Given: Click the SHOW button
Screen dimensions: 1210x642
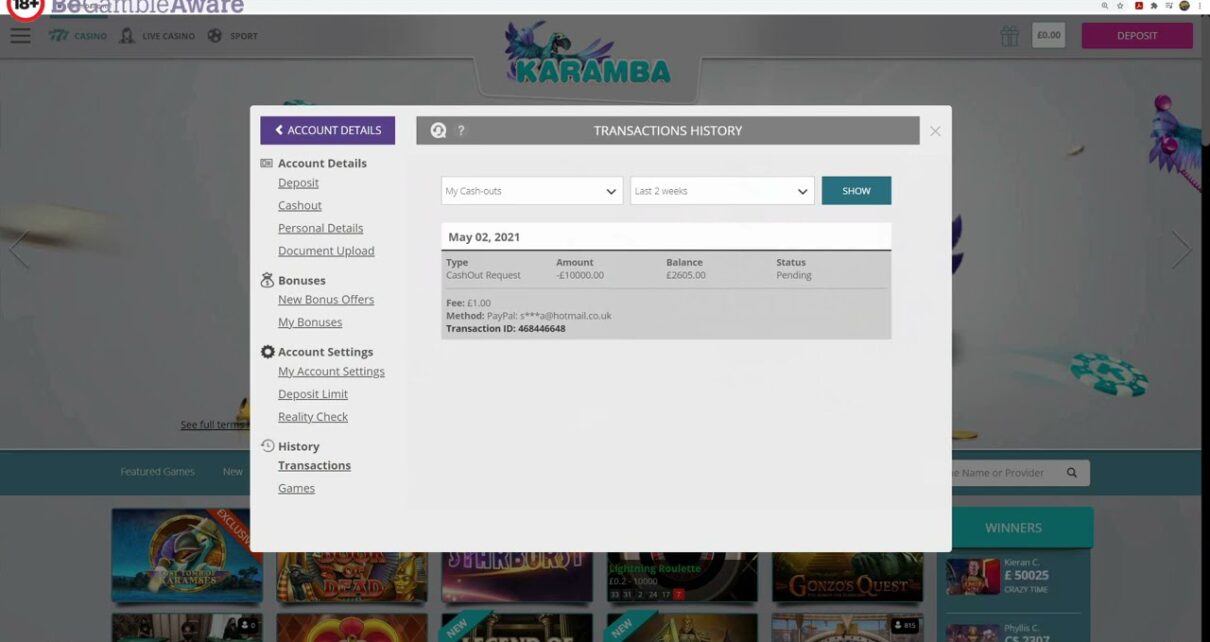Looking at the screenshot, I should tap(856, 191).
